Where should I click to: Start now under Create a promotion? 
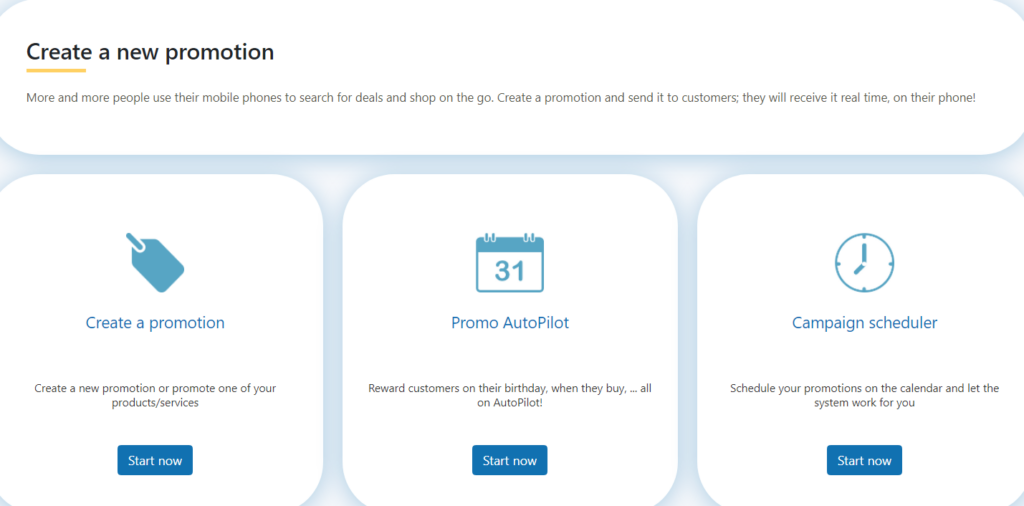pos(155,460)
